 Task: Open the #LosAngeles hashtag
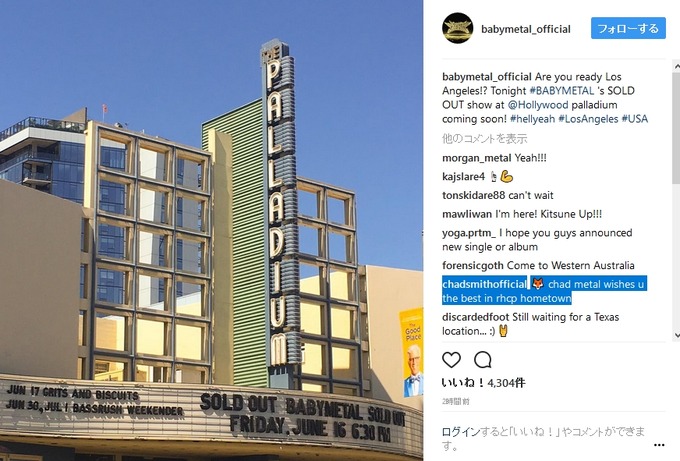[588, 119]
